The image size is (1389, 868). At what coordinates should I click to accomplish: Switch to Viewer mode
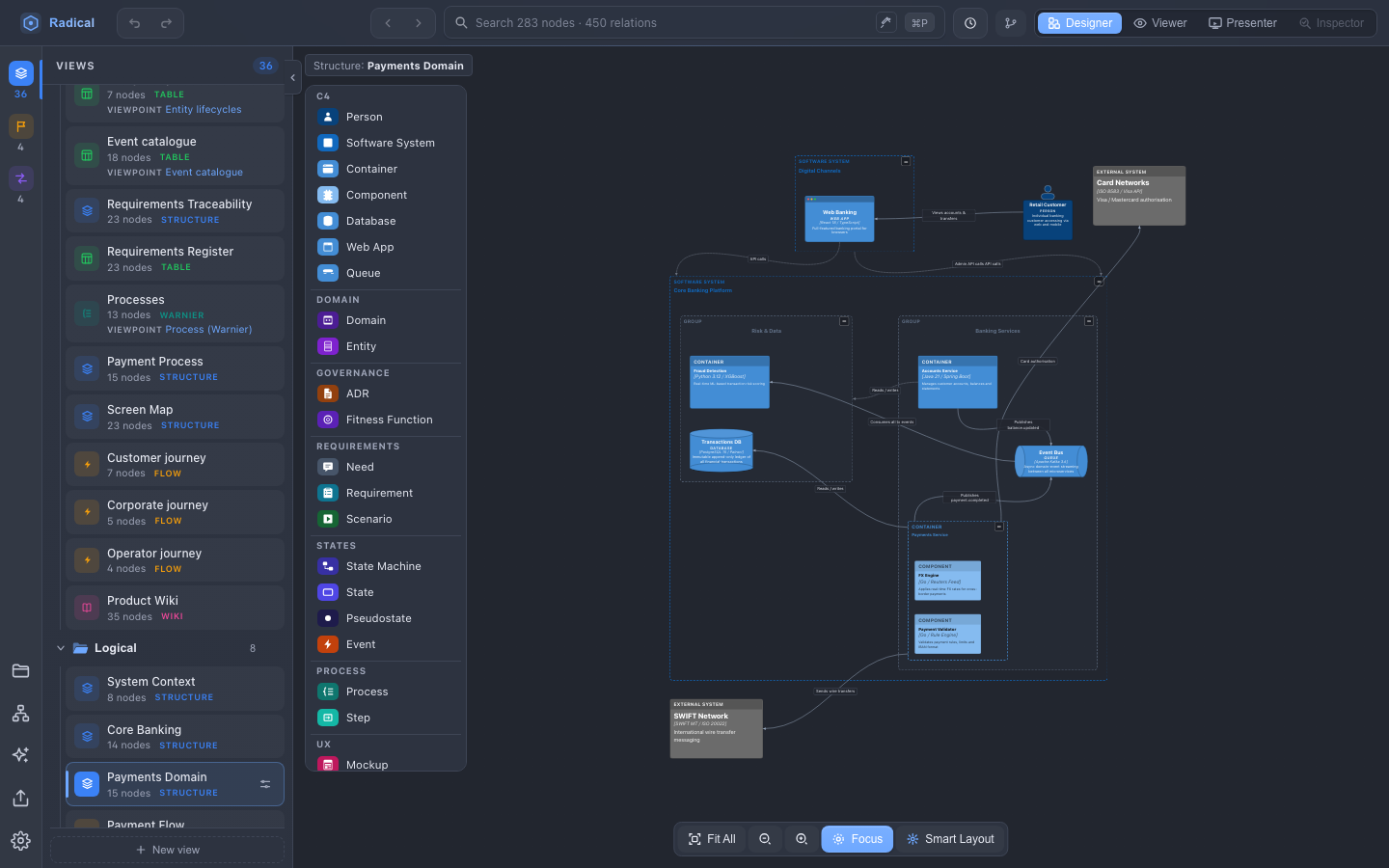pyautogui.click(x=1160, y=23)
